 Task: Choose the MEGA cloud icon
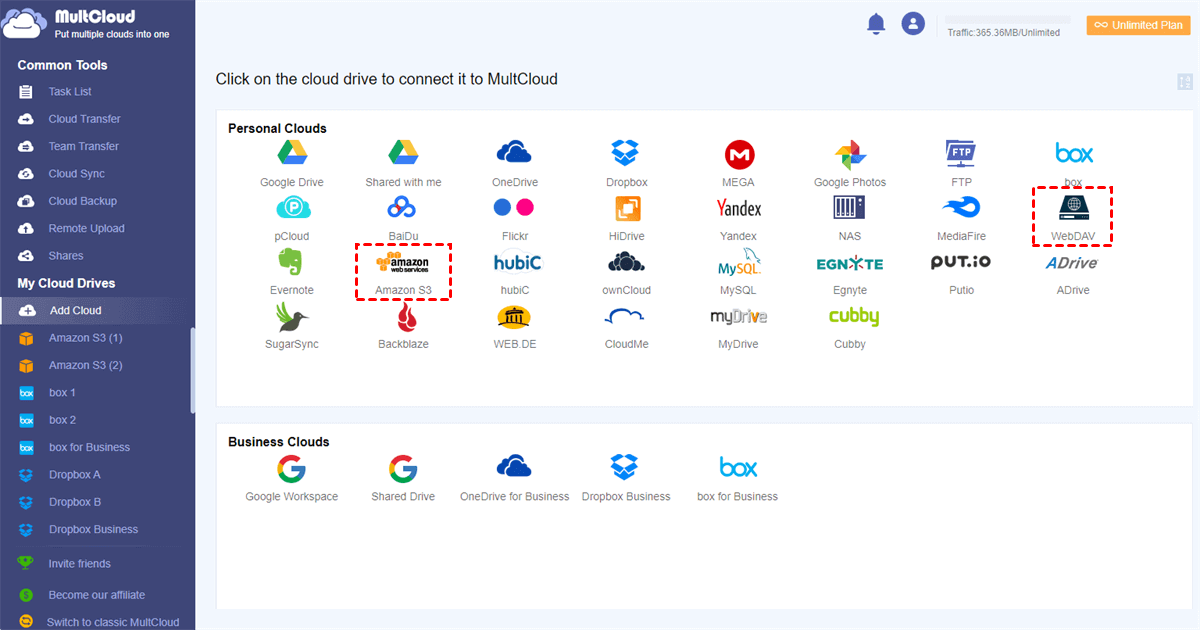point(738,154)
